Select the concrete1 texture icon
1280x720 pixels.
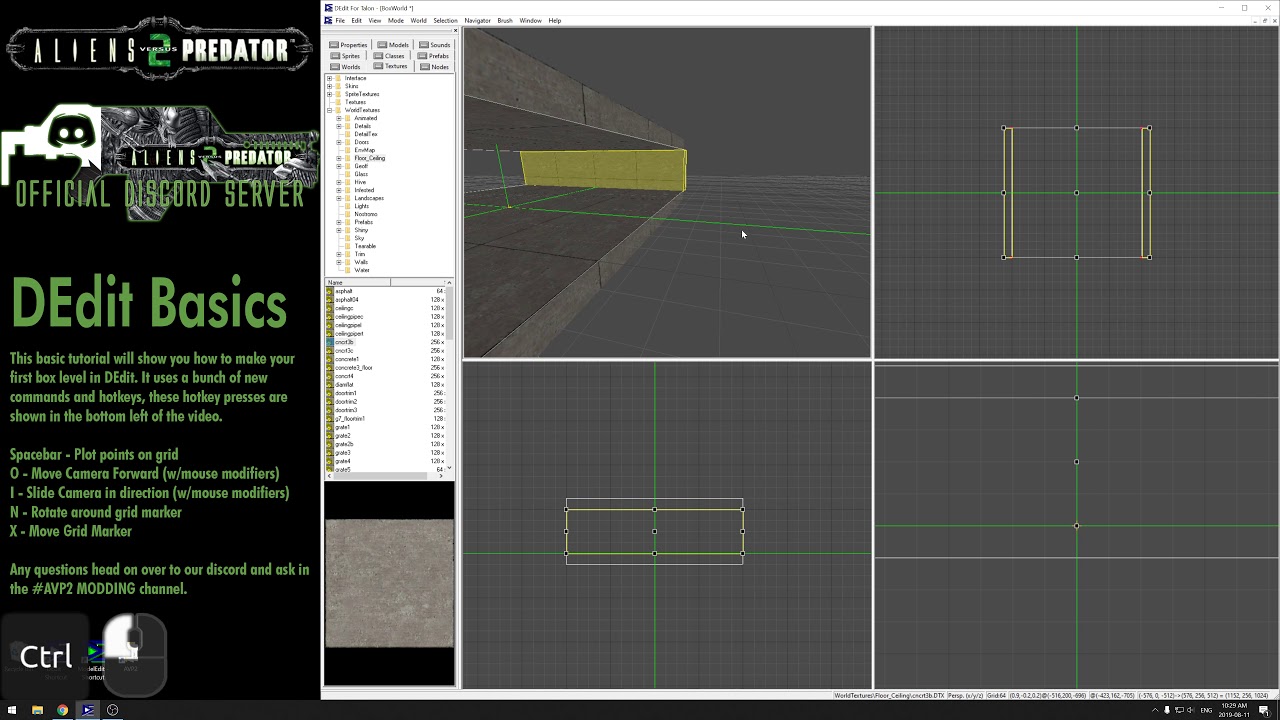(x=331, y=359)
